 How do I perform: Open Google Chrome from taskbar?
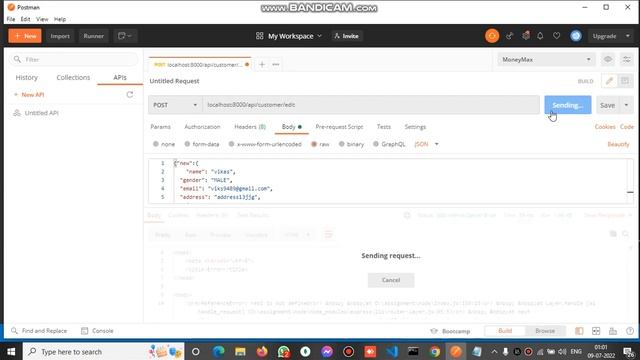pos(435,351)
